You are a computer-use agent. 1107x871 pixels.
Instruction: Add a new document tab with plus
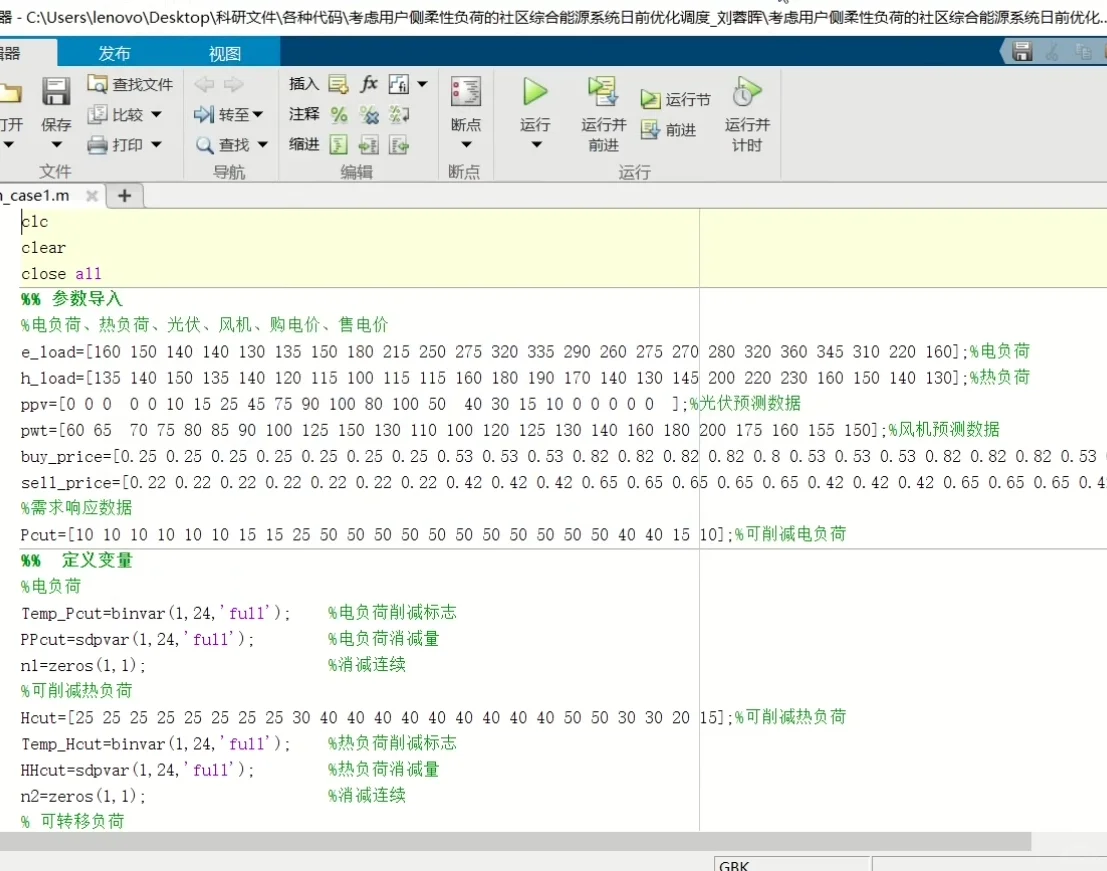coord(125,196)
